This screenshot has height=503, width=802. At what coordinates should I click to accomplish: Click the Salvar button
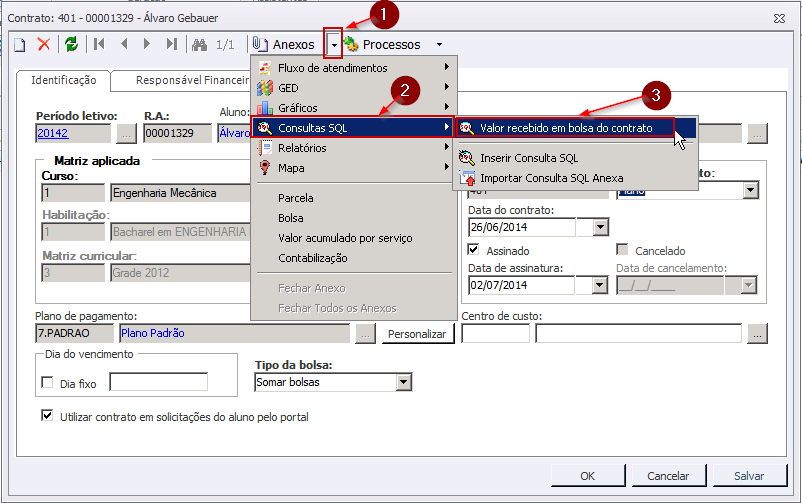click(x=748, y=476)
